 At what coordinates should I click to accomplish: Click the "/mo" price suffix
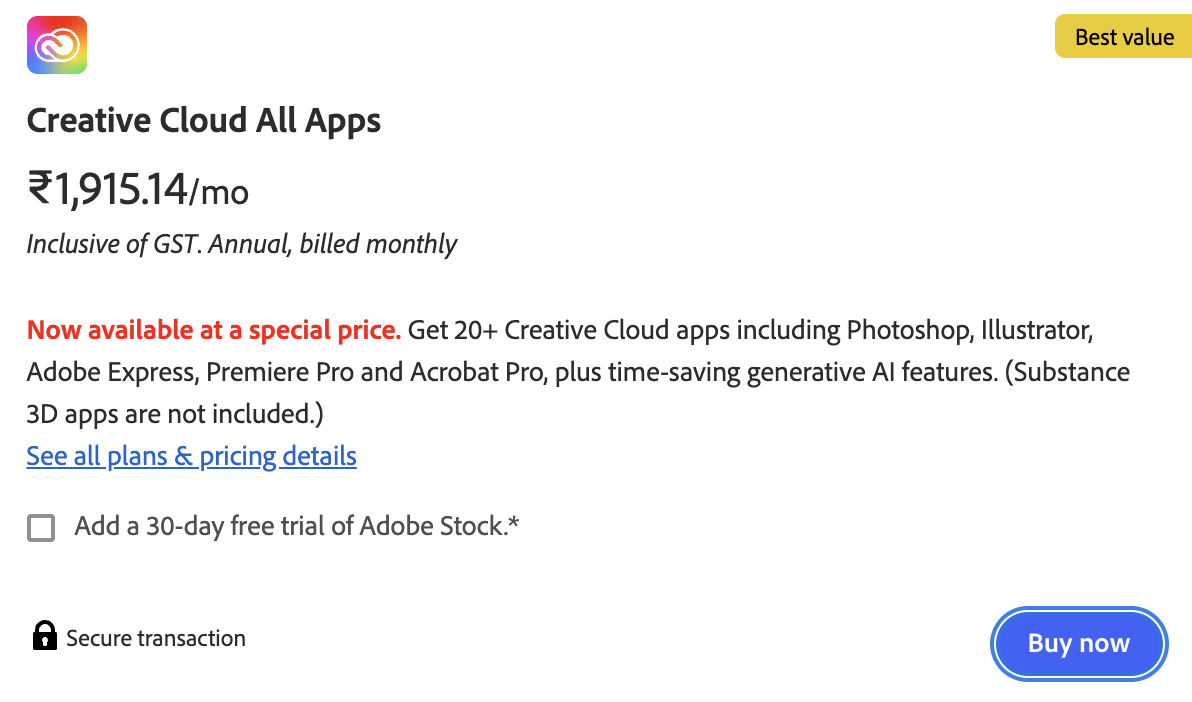(x=219, y=191)
